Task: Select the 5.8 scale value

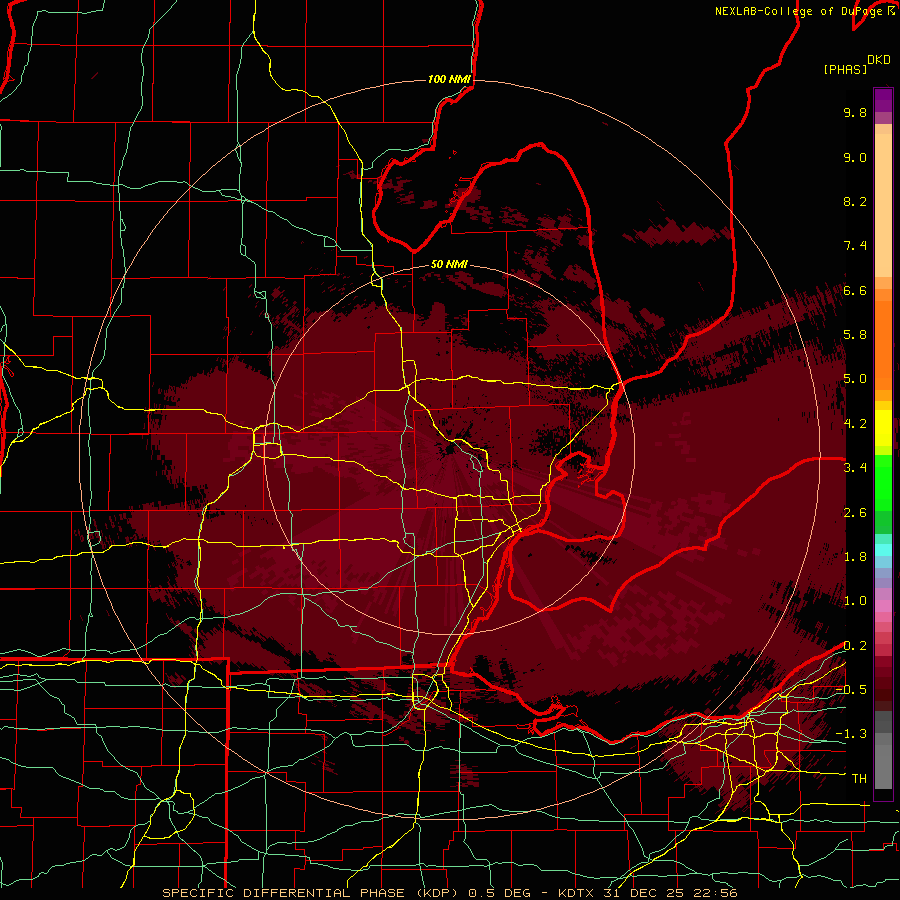Action: (x=855, y=335)
